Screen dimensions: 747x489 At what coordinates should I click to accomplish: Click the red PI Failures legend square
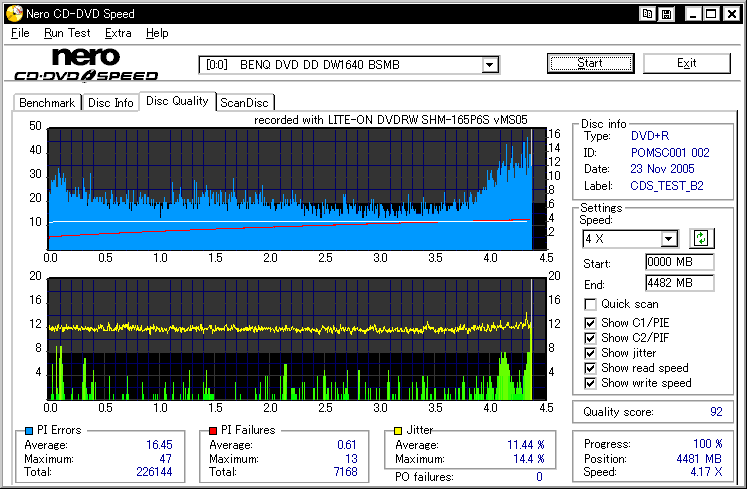point(214,431)
